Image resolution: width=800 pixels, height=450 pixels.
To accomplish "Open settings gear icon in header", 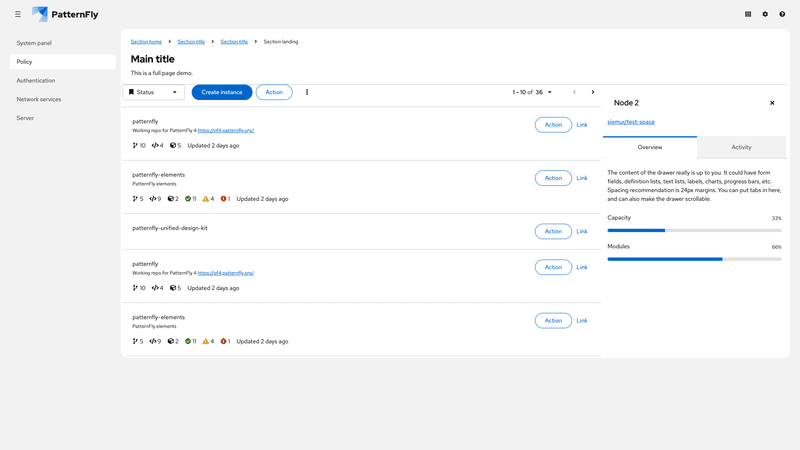I will click(x=765, y=14).
